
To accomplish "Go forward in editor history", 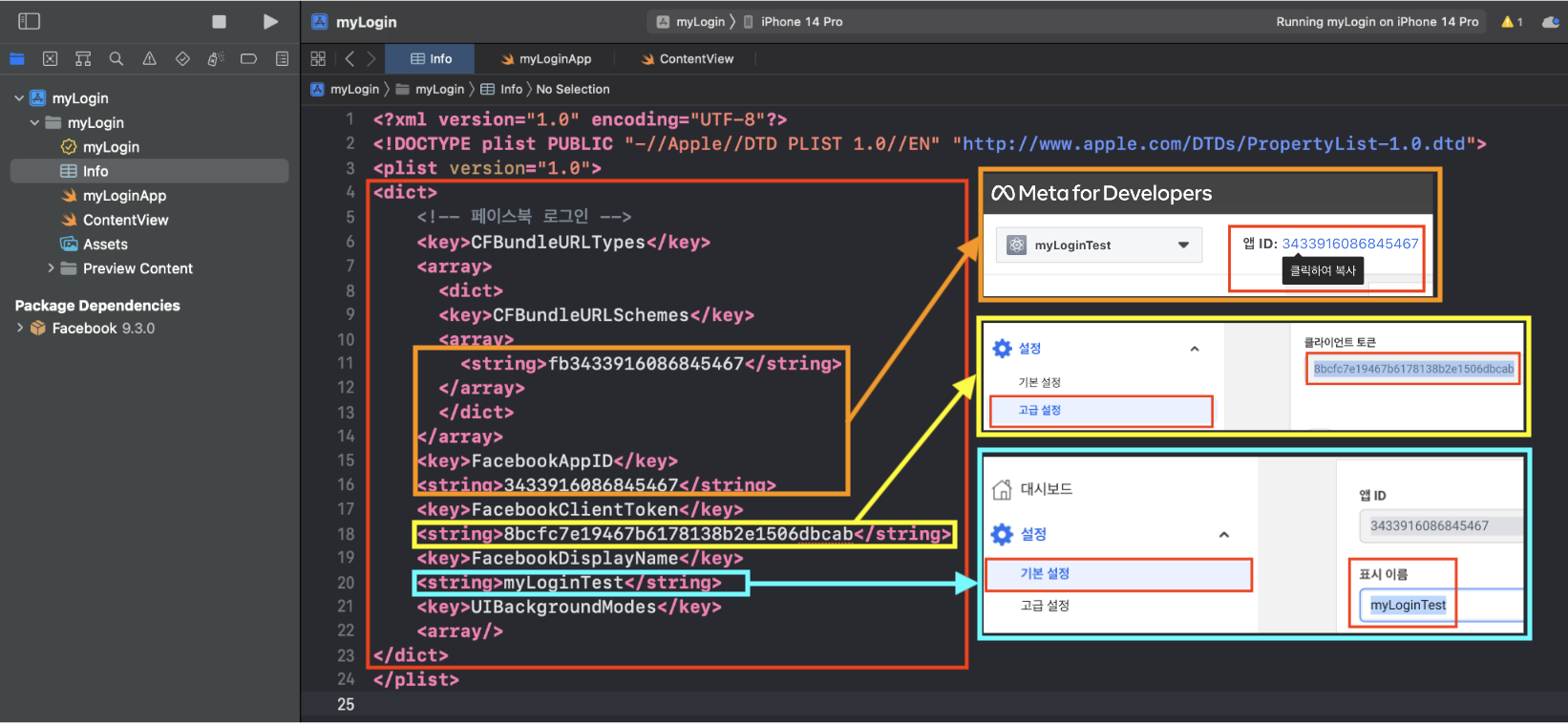I will [x=371, y=59].
